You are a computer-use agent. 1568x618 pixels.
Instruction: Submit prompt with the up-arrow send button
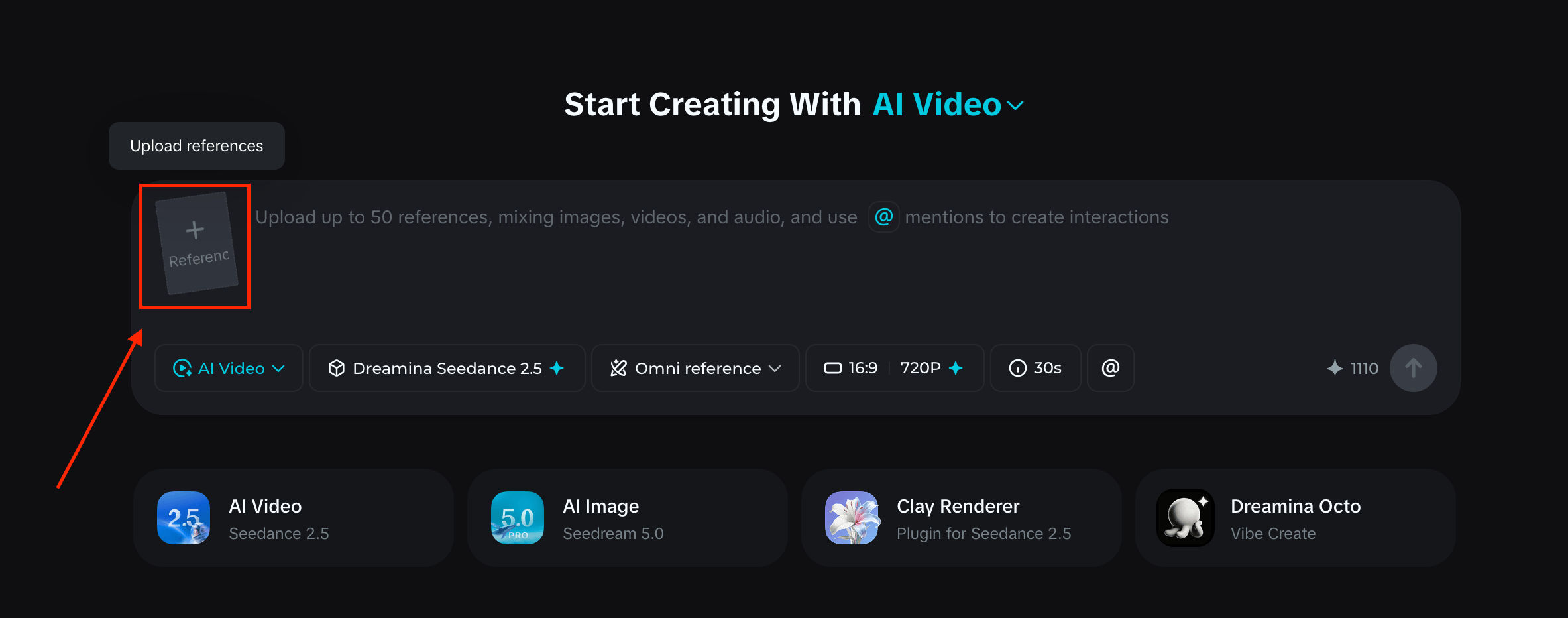[1413, 368]
